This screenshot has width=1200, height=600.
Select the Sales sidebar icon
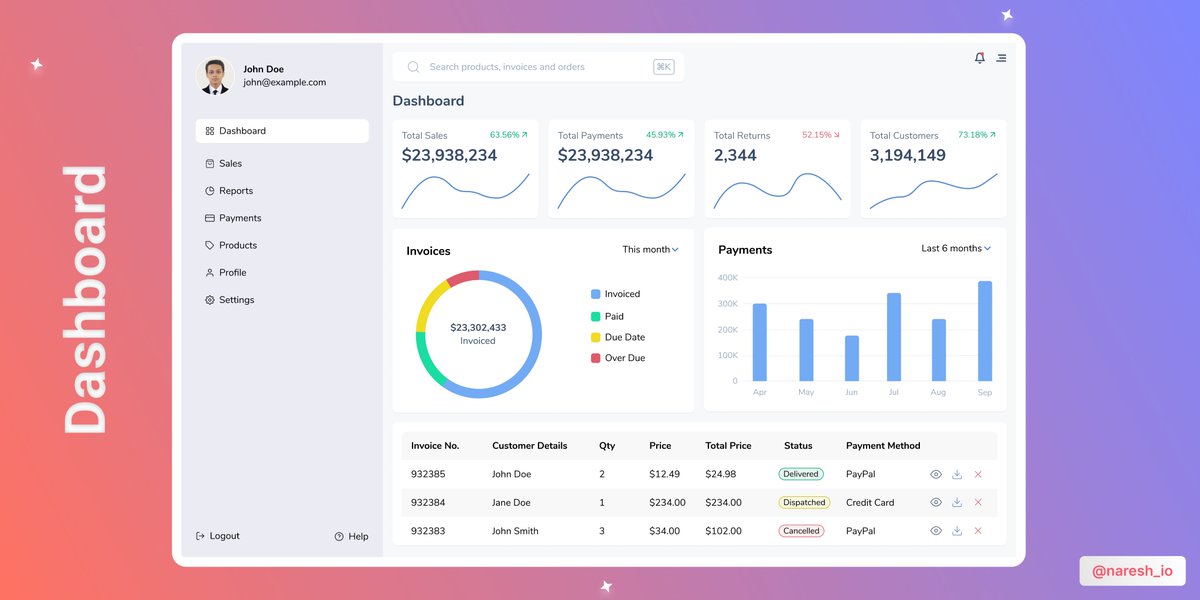(211, 163)
